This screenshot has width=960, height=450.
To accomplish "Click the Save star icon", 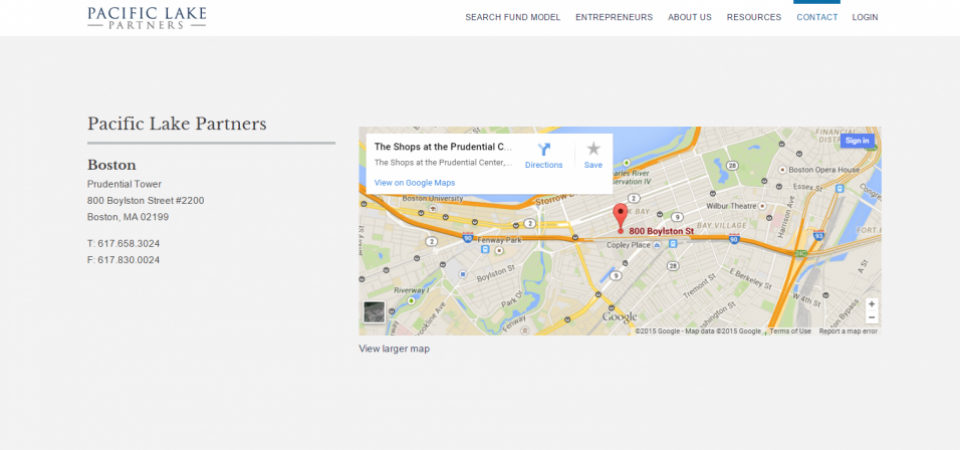I will click(x=593, y=149).
